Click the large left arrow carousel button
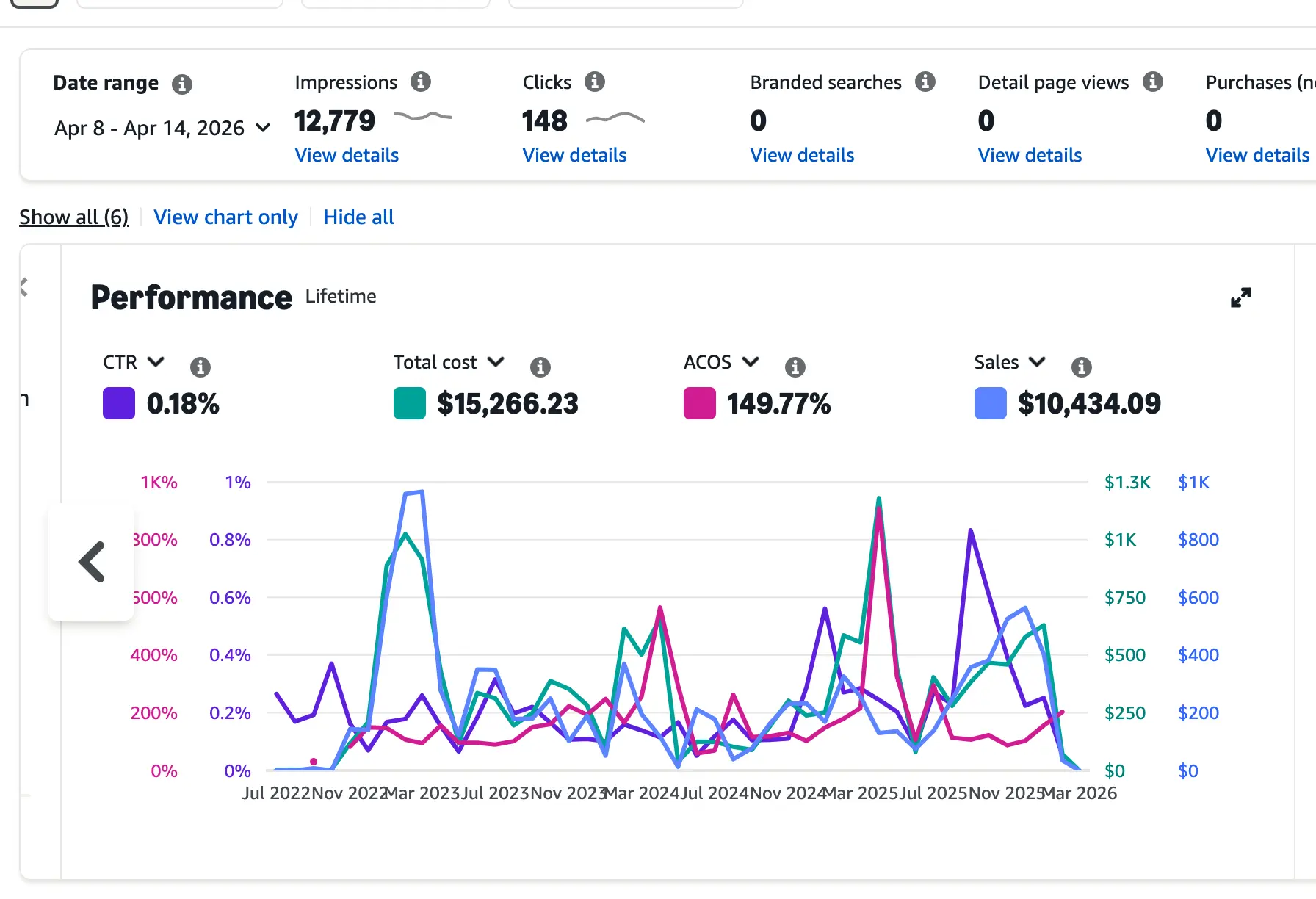Image resolution: width=1316 pixels, height=899 pixels. tap(92, 562)
